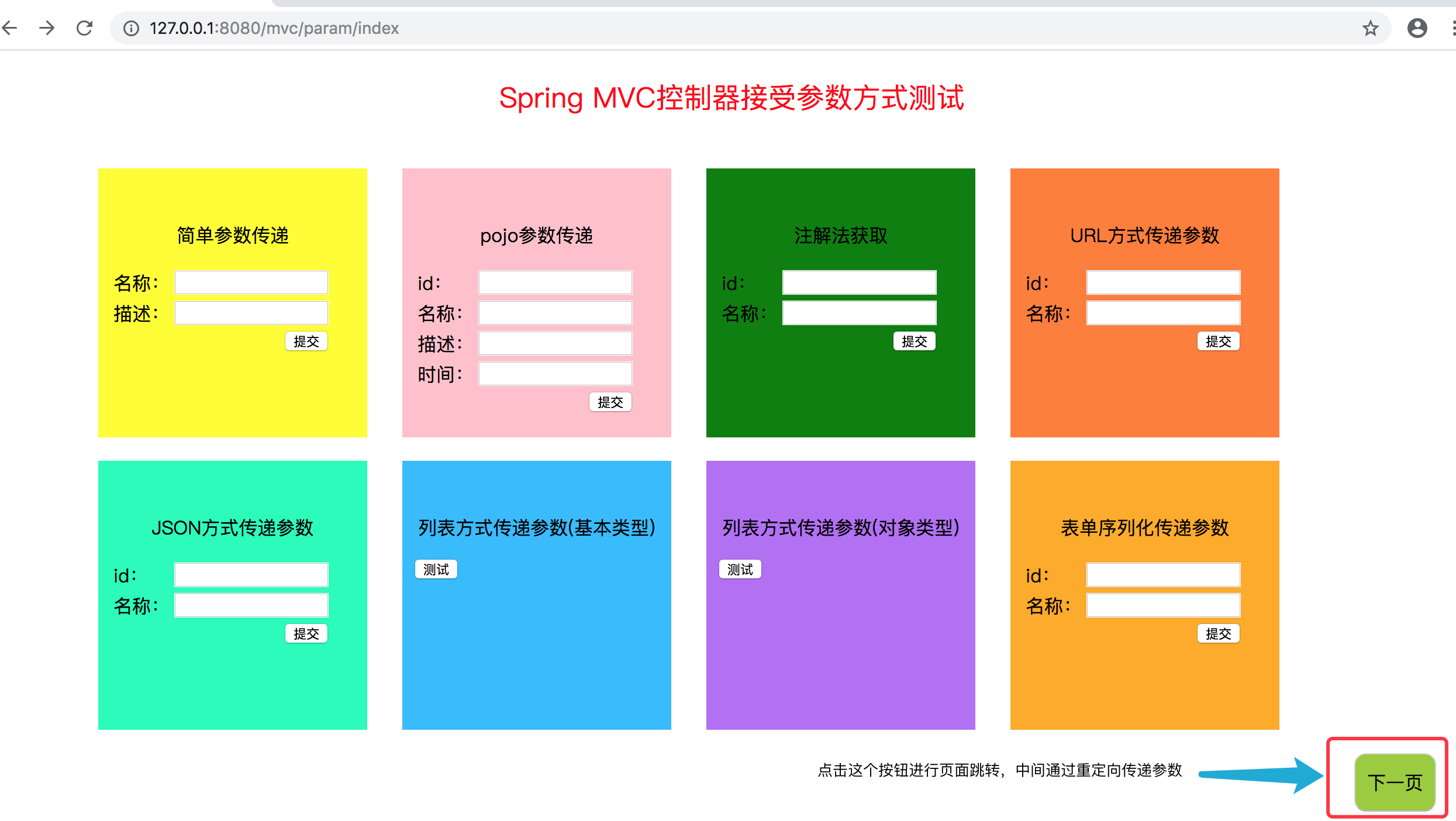
Task: Click the heading JSON方式传递参数
Action: [233, 527]
